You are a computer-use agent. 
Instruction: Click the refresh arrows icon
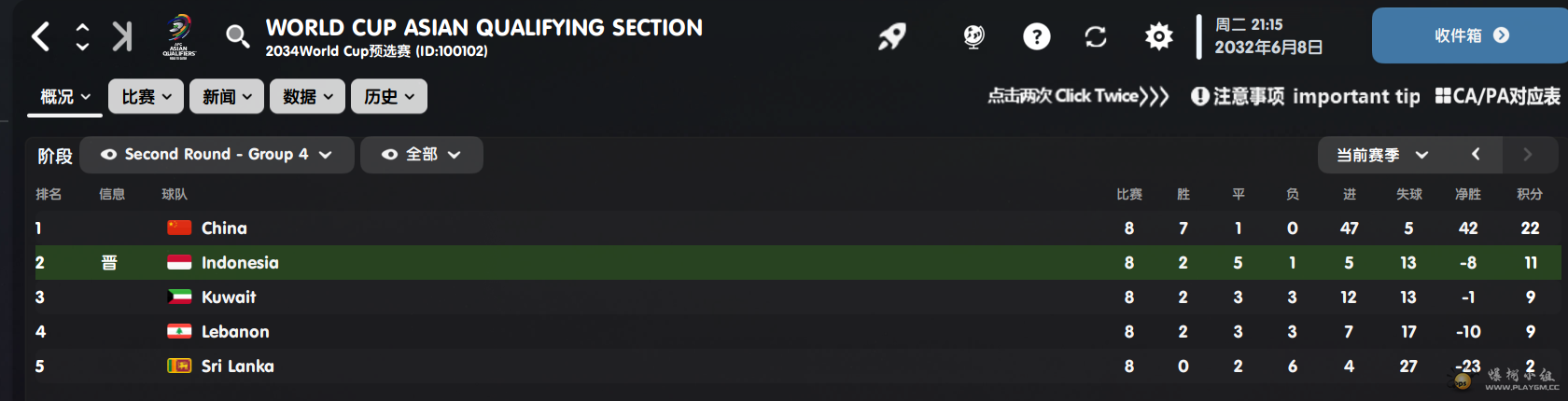[x=1096, y=36]
